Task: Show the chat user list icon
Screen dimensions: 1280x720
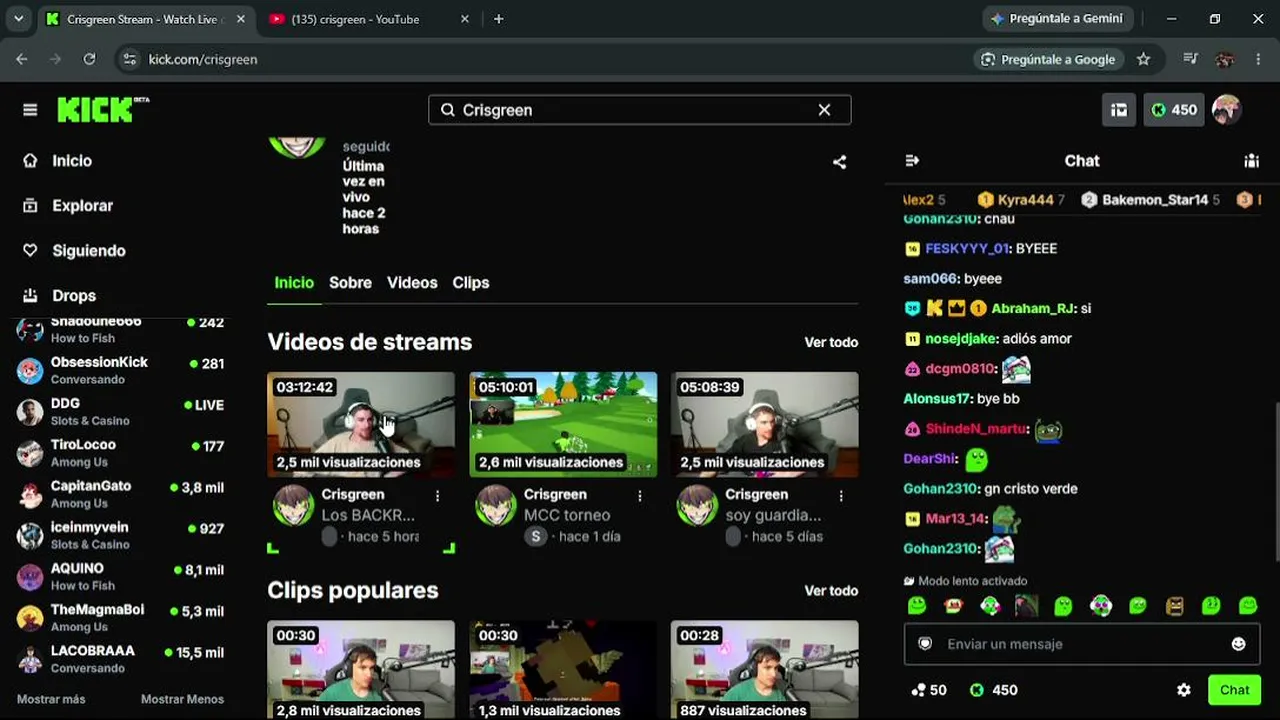Action: click(1251, 161)
